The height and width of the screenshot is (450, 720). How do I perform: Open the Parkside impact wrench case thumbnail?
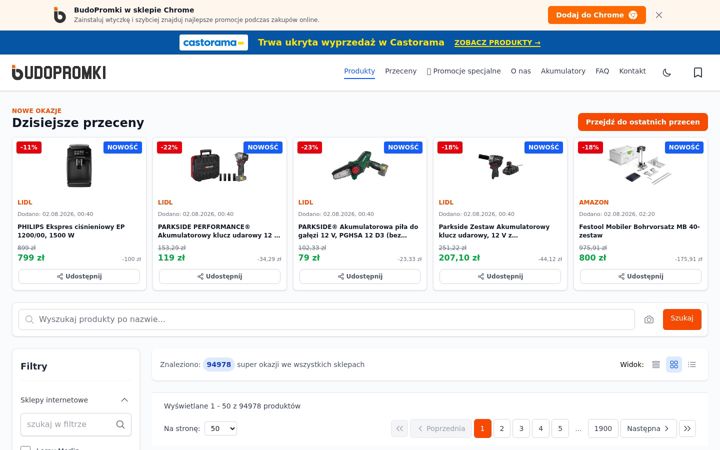219,166
